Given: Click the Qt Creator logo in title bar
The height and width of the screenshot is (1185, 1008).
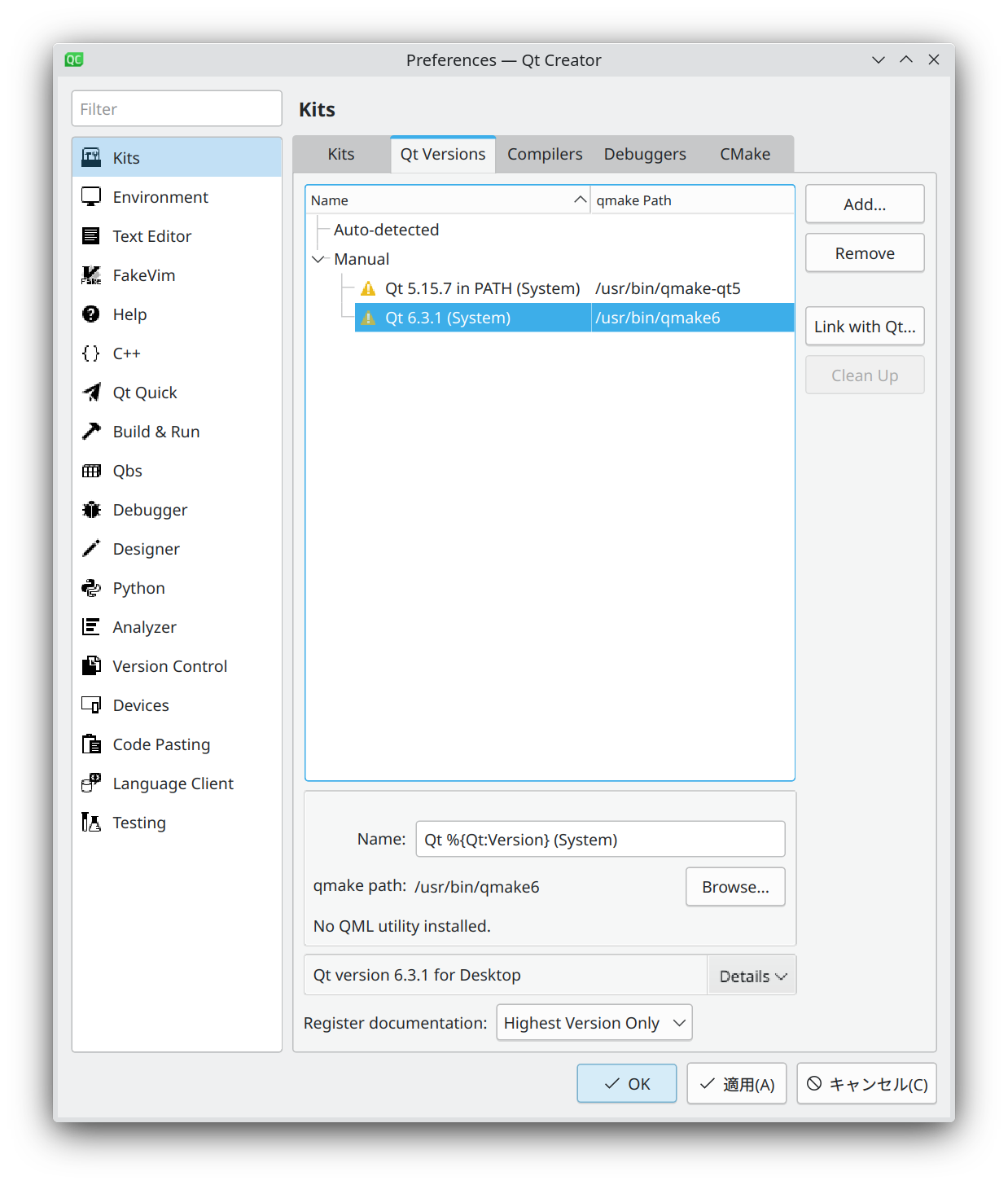Looking at the screenshot, I should pos(74,59).
